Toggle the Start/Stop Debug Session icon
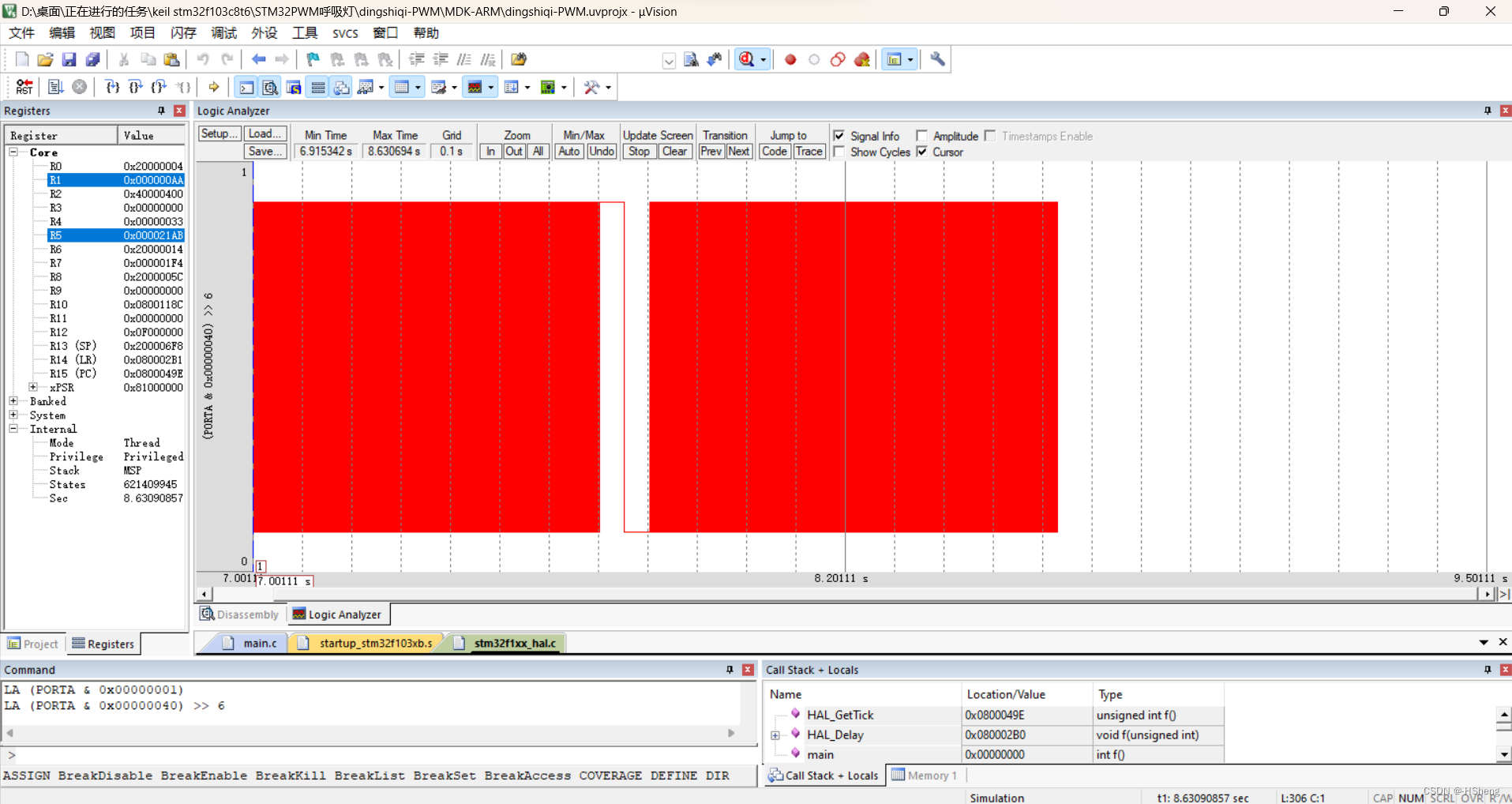This screenshot has width=1512, height=804. coord(747,59)
